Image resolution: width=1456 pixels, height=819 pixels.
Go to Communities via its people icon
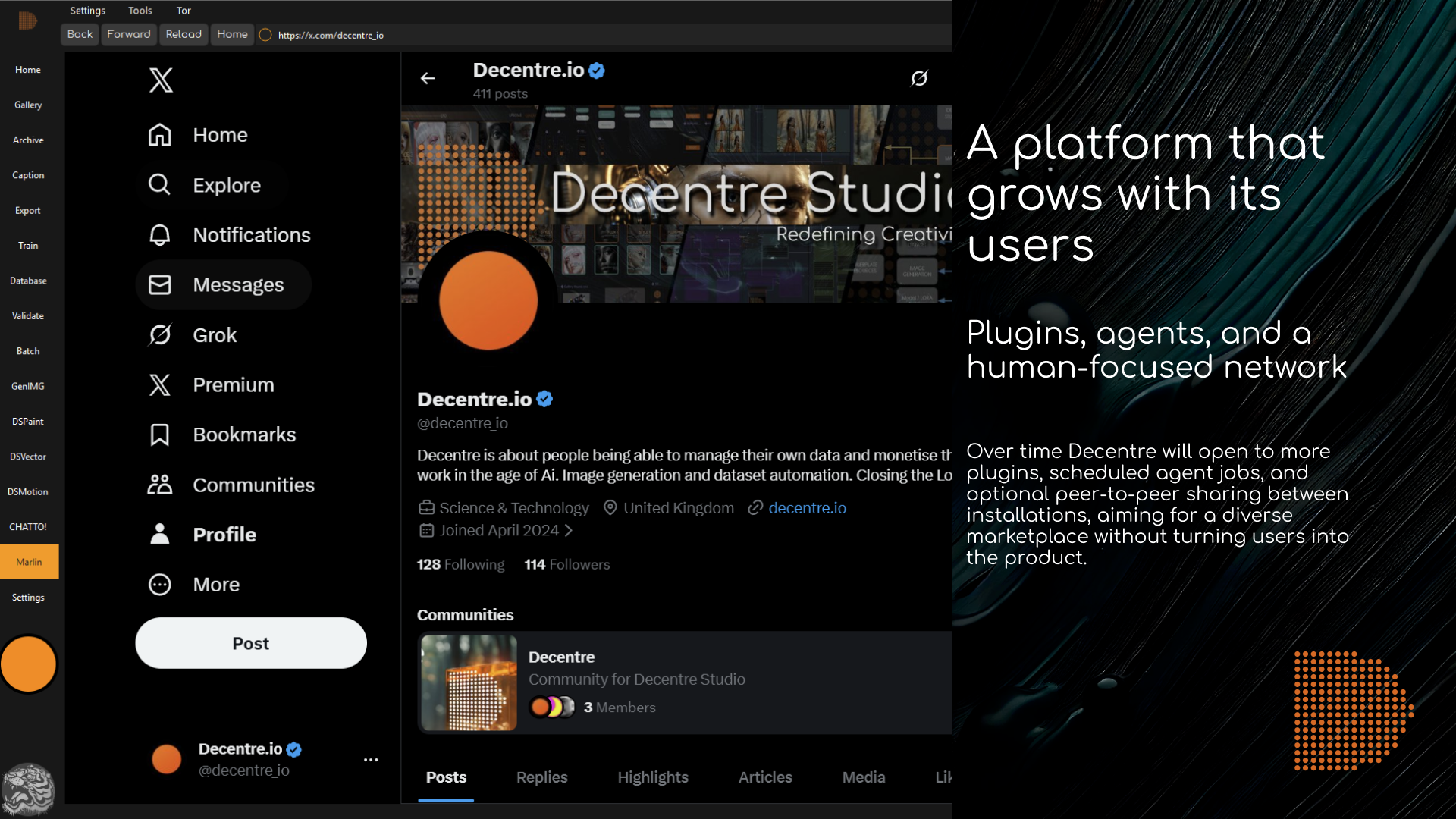point(160,485)
